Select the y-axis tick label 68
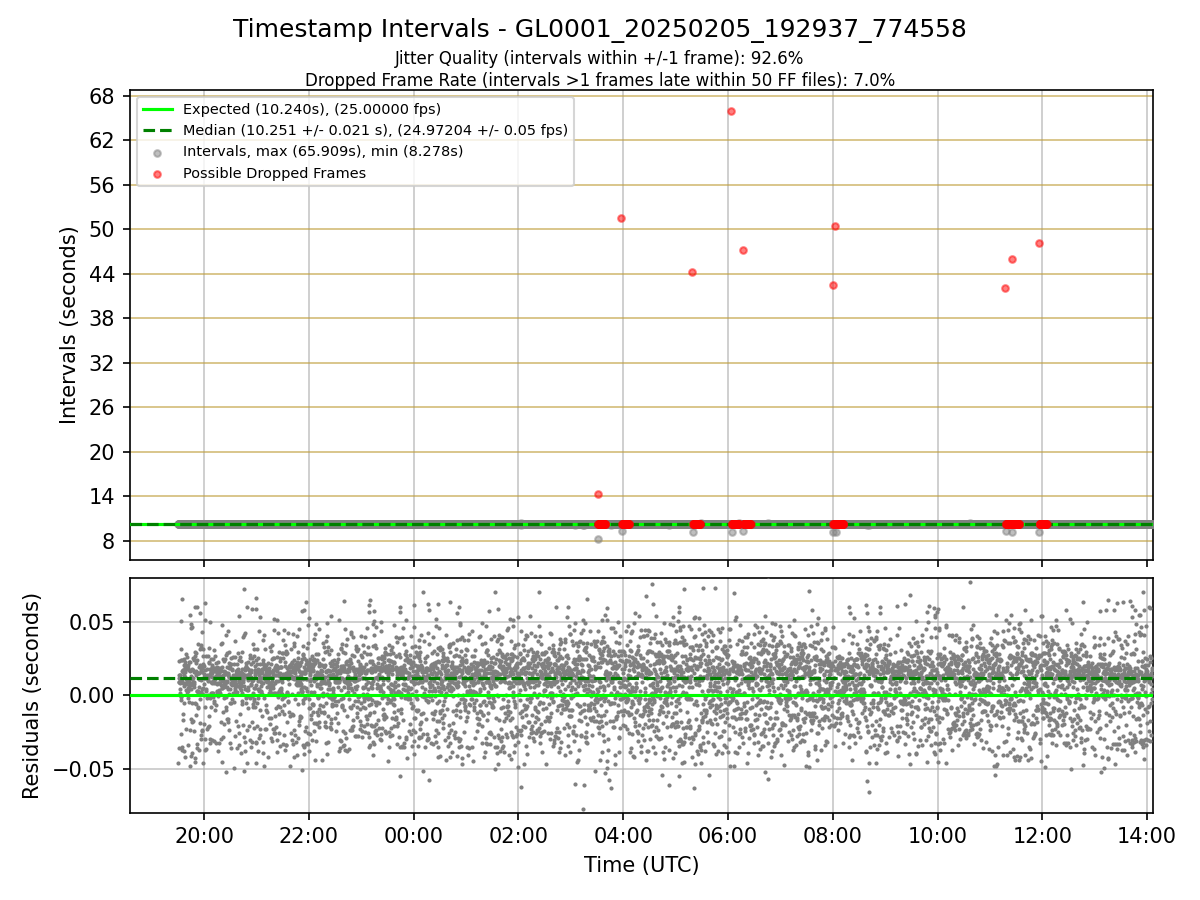 (102, 96)
